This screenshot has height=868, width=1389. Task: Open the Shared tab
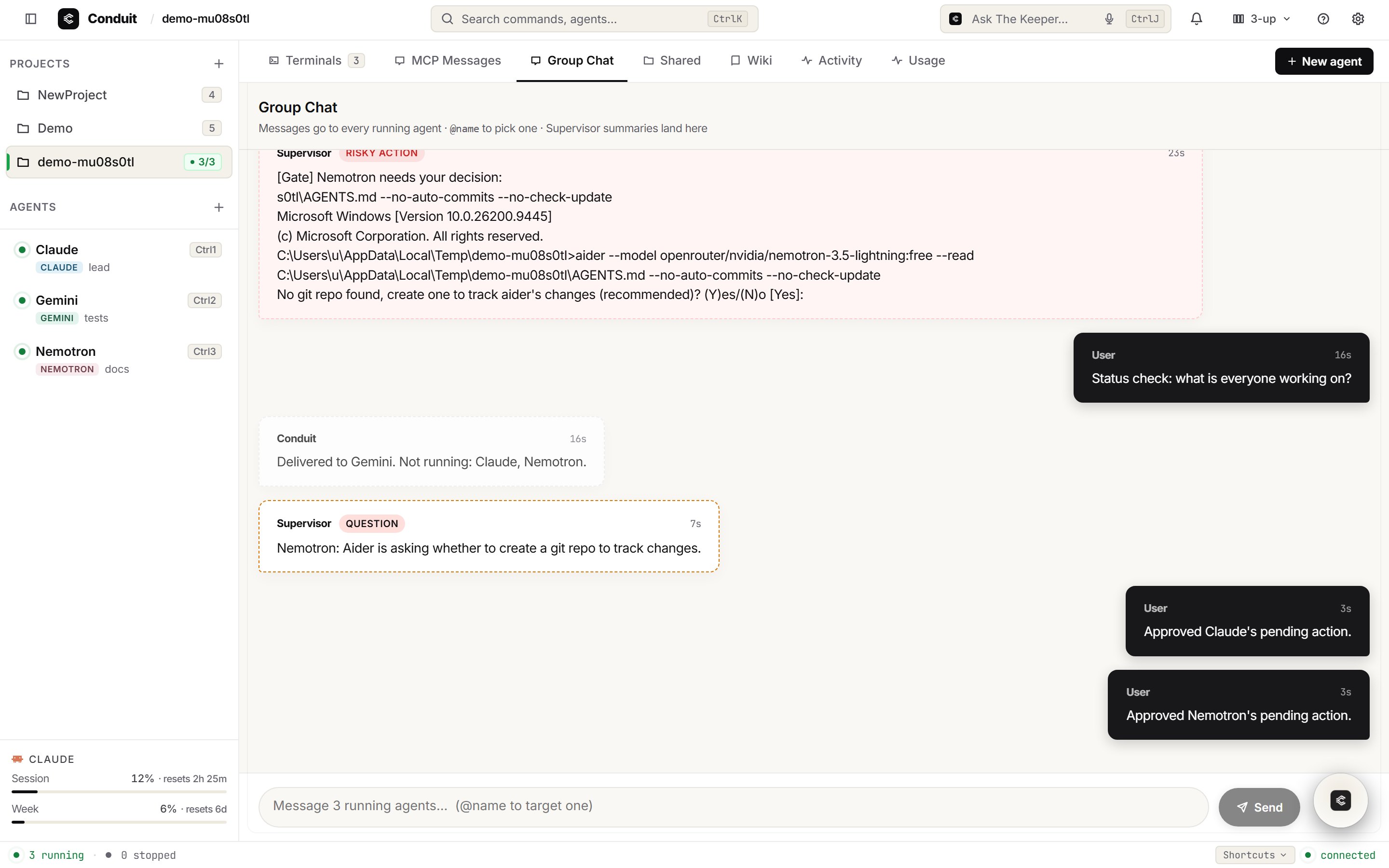coord(671,60)
